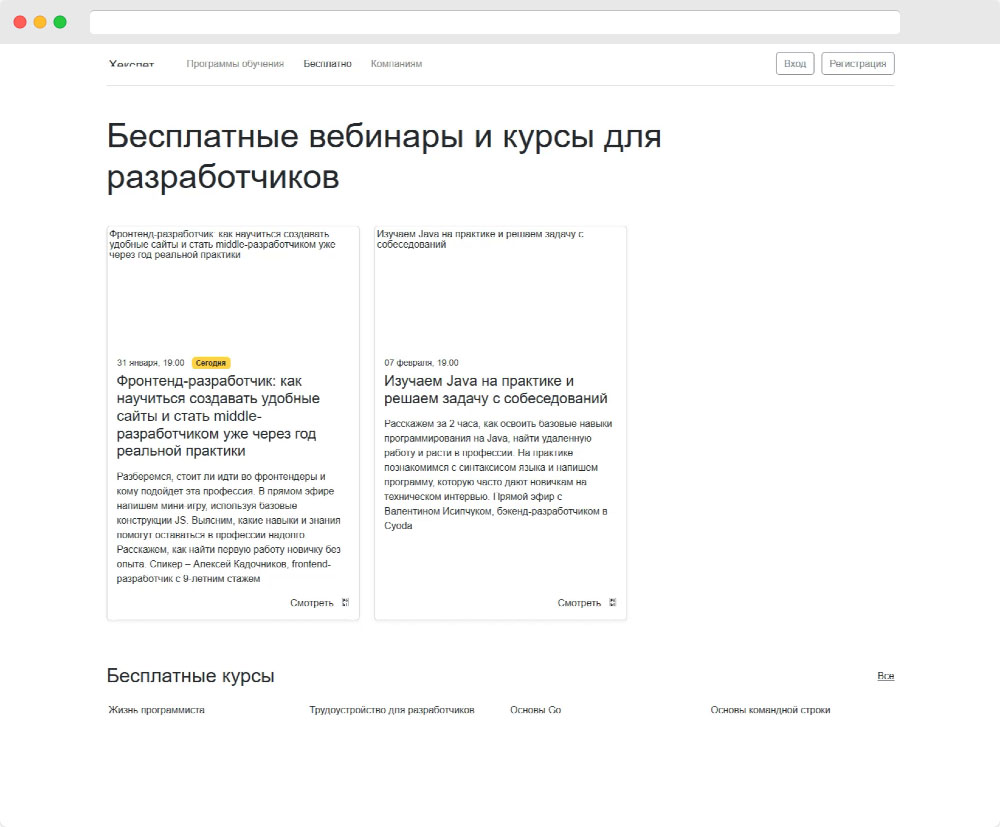Image resolution: width=1000 pixels, height=827 pixels.
Task: Select the Бесплатно navigation item
Action: tap(327, 63)
